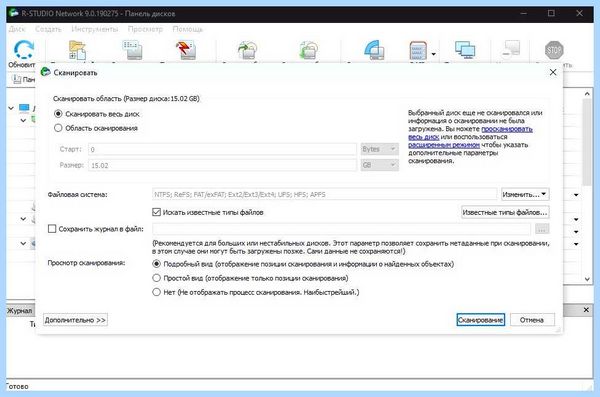Open the Диск menu
The height and width of the screenshot is (397, 600).
16,29
